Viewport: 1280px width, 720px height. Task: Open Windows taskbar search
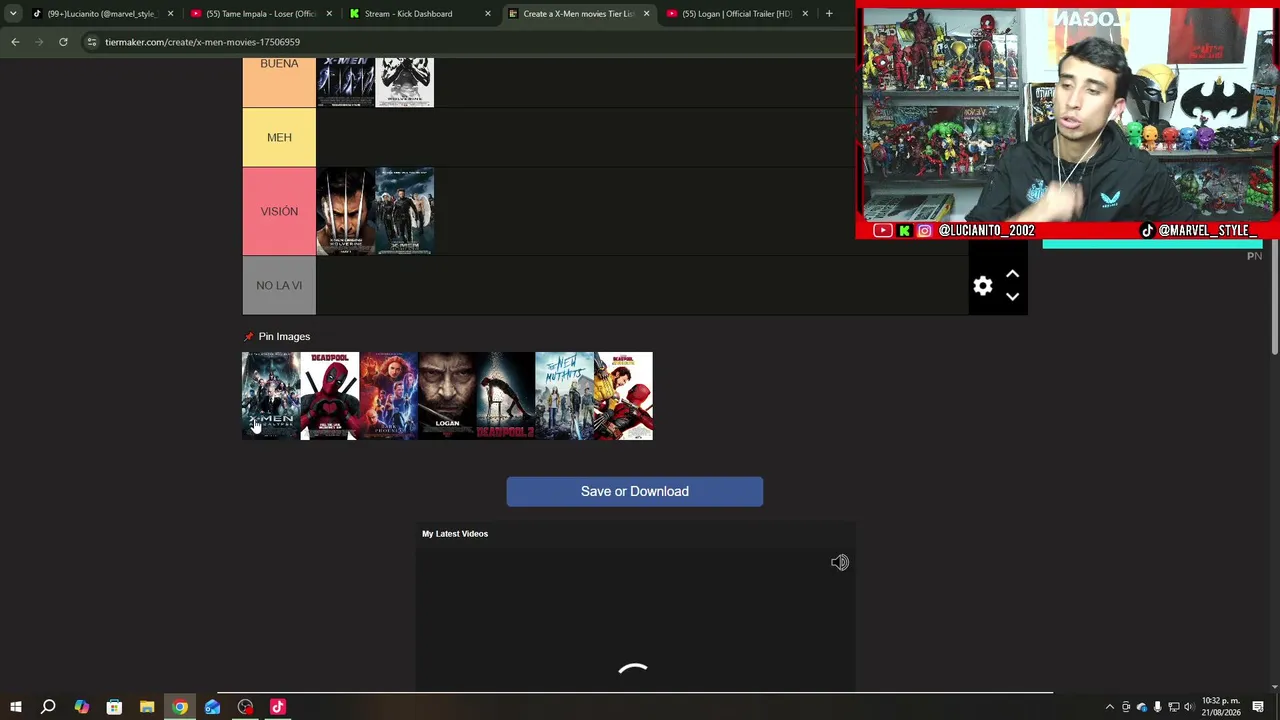pyautogui.click(x=48, y=707)
